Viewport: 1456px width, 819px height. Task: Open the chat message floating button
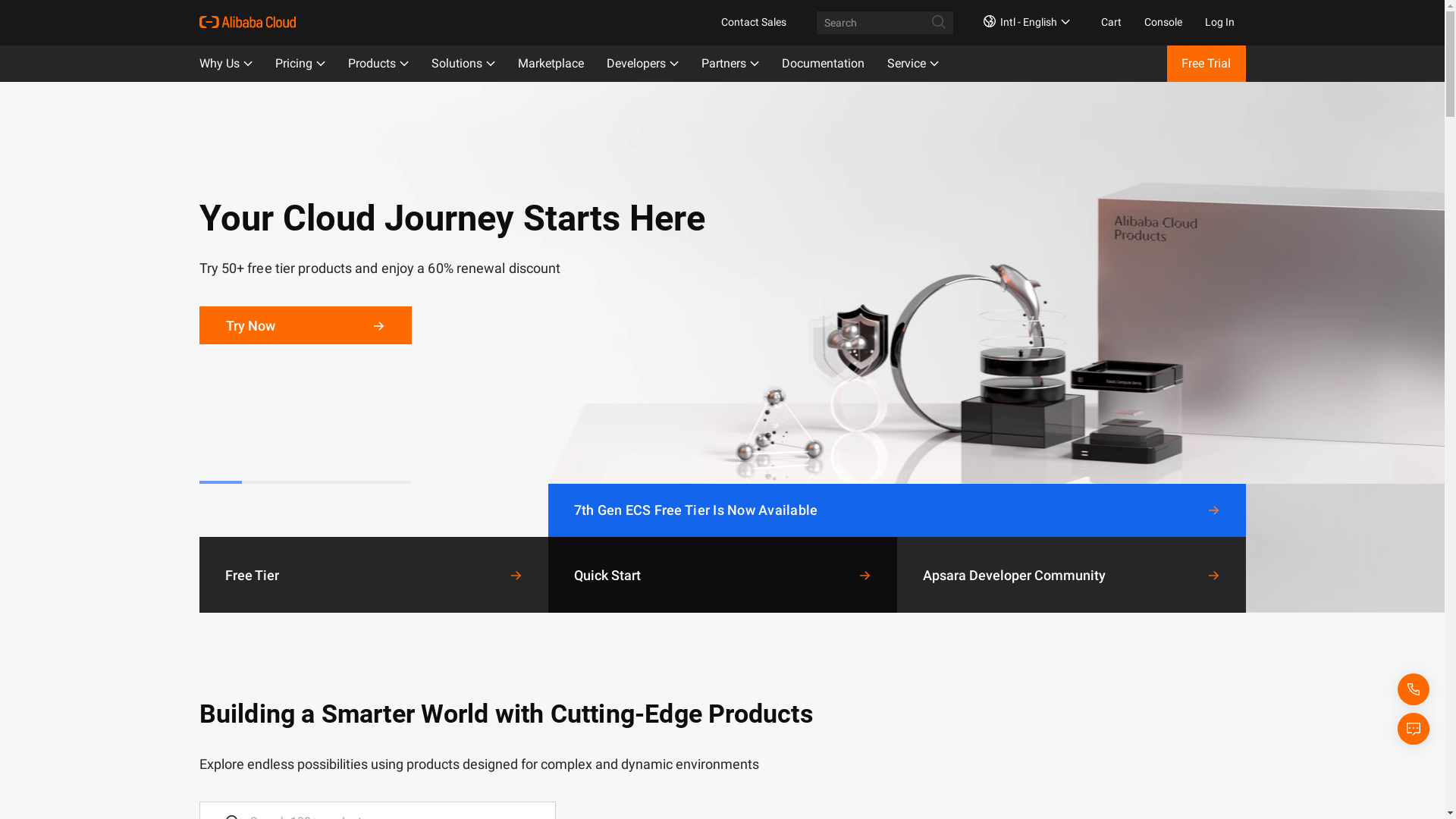point(1413,729)
